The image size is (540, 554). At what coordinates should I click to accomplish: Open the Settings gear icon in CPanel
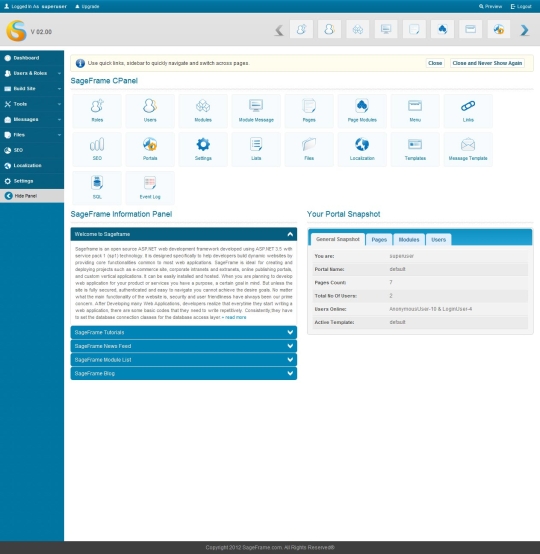coord(203,149)
